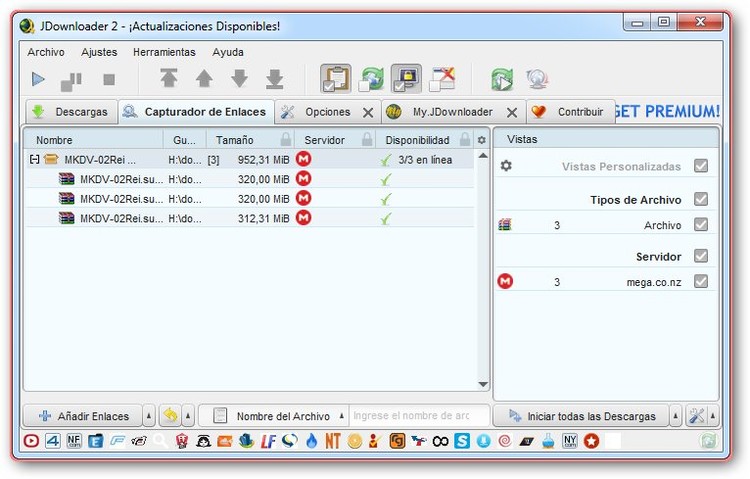Toggle the Vistas Personalizadas checkbox
The height and width of the screenshot is (479, 750).
pos(701,166)
